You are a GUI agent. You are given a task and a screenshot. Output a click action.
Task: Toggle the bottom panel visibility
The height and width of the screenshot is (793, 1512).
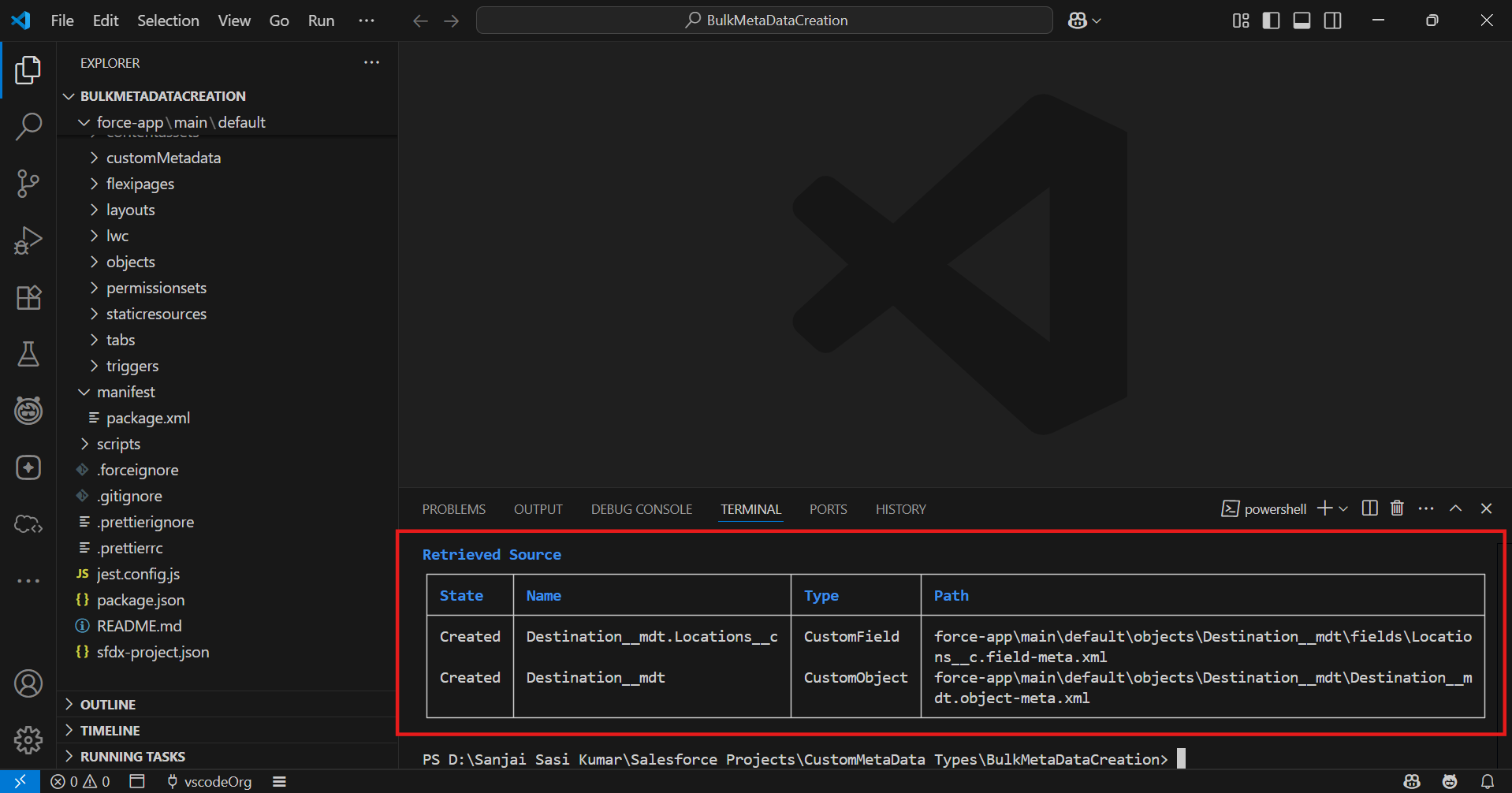click(1302, 20)
